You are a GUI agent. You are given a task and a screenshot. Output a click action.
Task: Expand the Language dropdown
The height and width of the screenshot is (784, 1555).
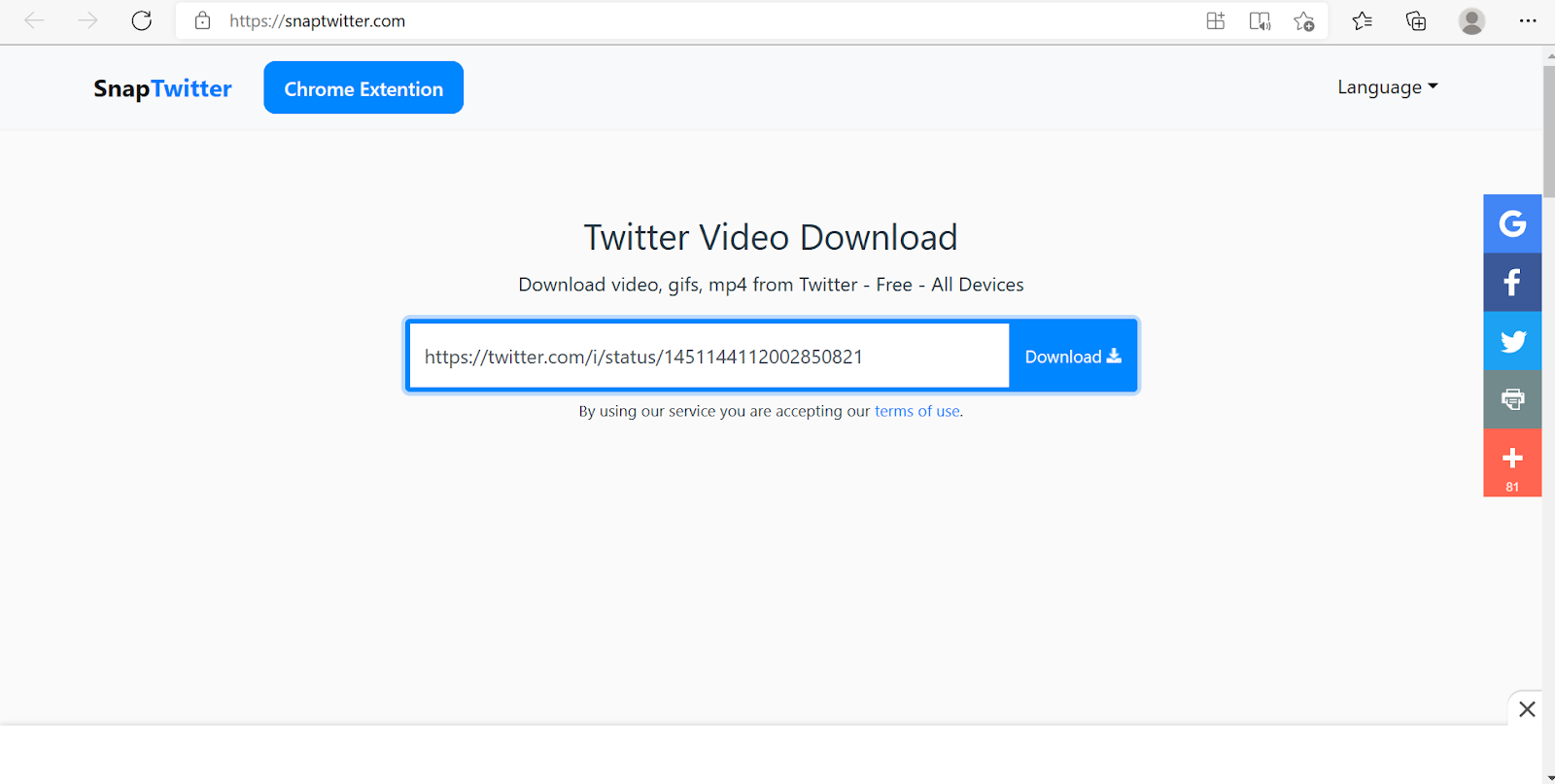(1387, 87)
